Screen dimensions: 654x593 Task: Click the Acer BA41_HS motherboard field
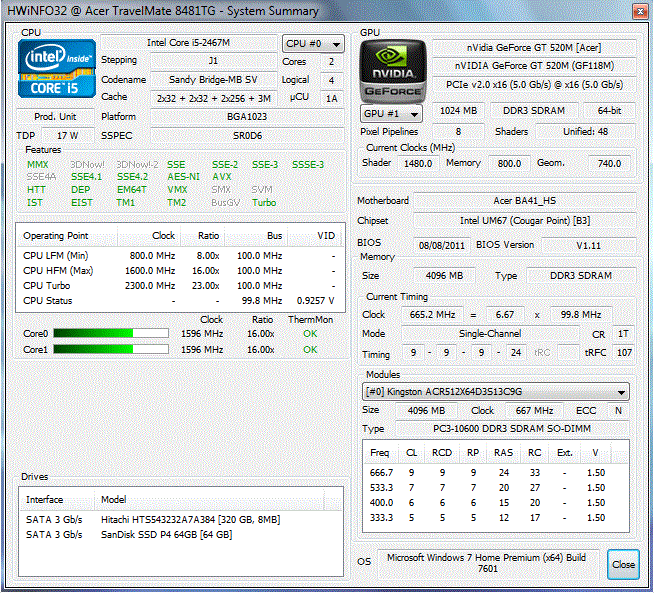pyautogui.click(x=525, y=201)
